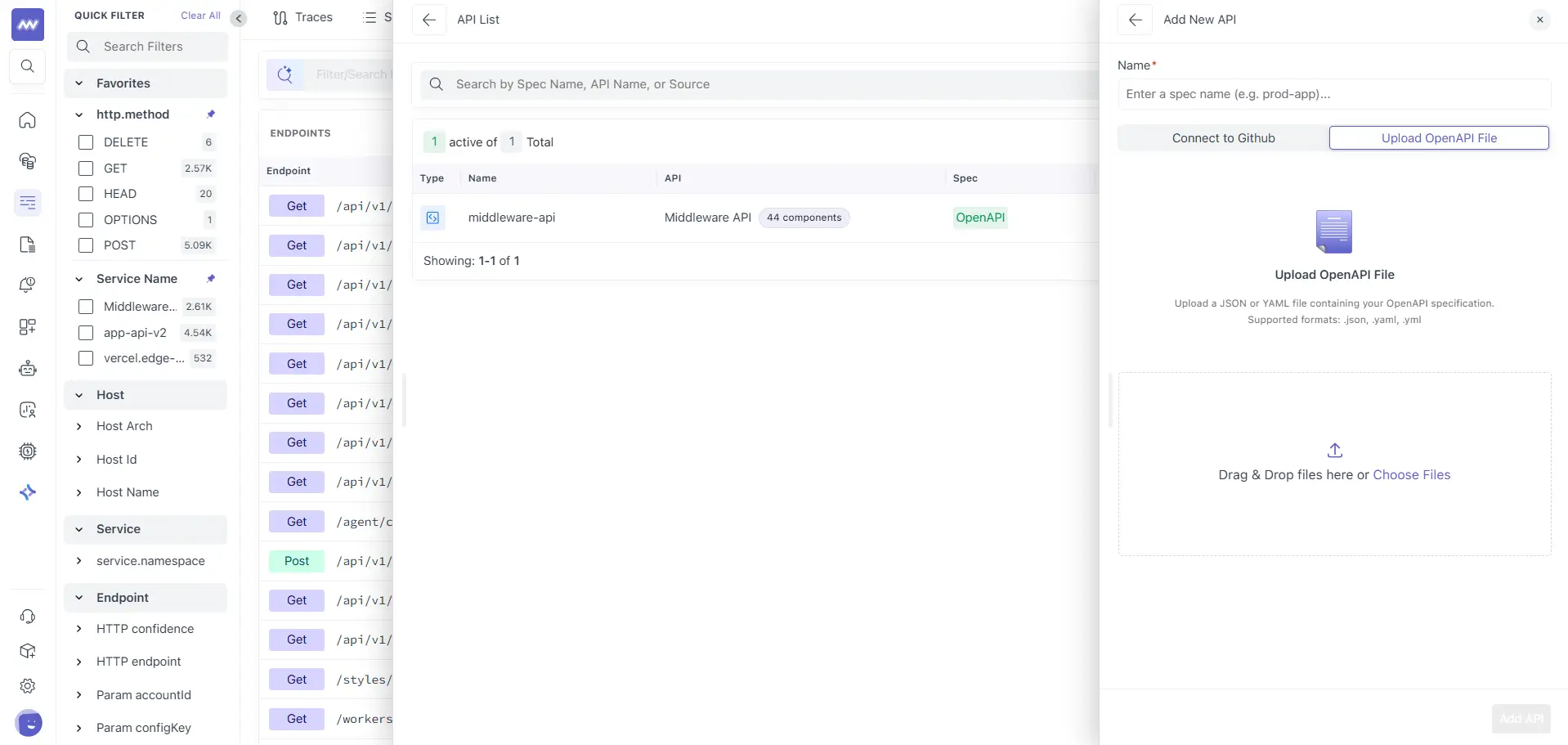
Task: Check the GET http.method checkbox
Action: click(x=85, y=168)
